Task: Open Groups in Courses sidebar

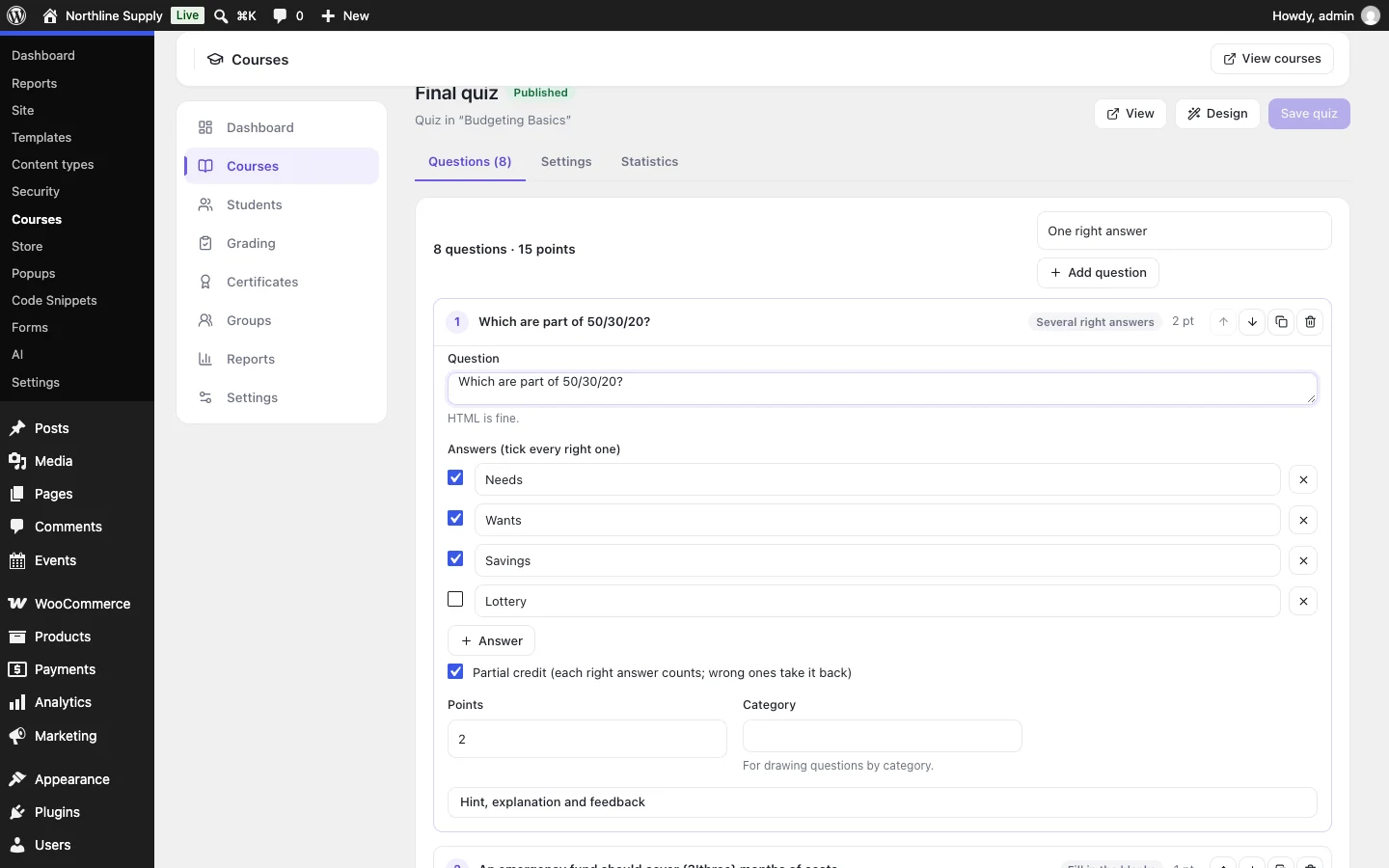Action: pos(282,320)
